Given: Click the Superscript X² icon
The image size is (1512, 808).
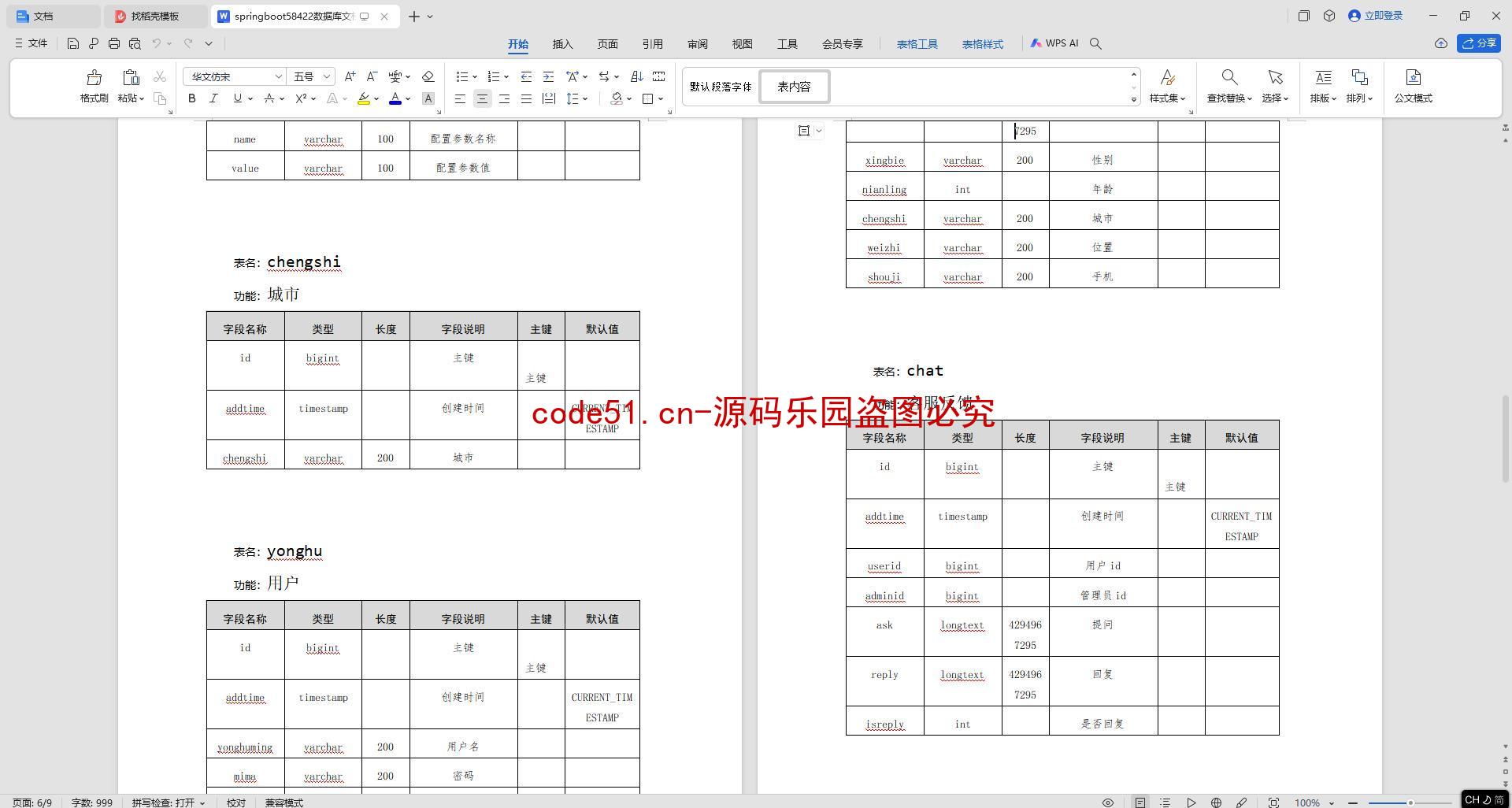Looking at the screenshot, I should point(301,98).
